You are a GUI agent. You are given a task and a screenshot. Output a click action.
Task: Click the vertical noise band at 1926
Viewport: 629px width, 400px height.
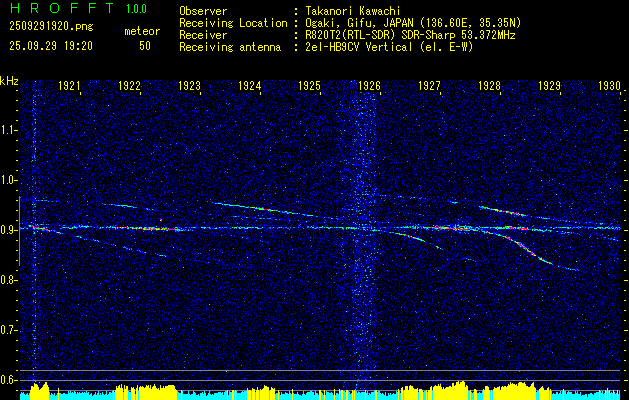[364, 237]
